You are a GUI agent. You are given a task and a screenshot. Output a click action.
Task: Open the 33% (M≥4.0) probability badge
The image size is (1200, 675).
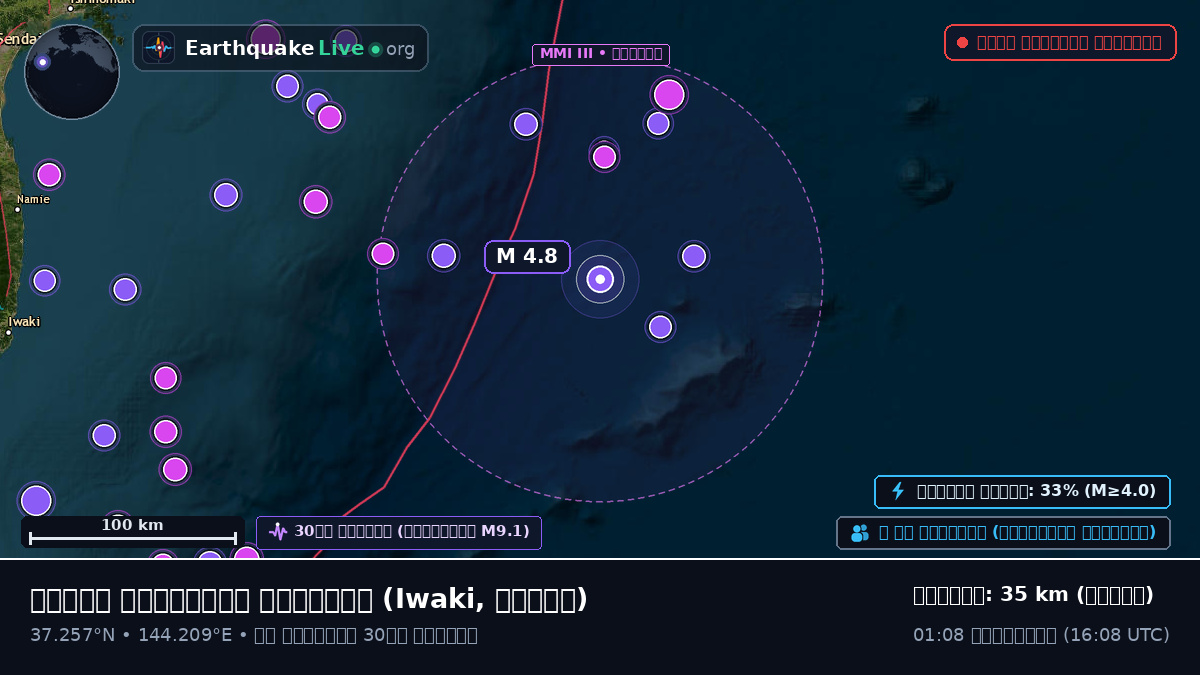[1022, 492]
